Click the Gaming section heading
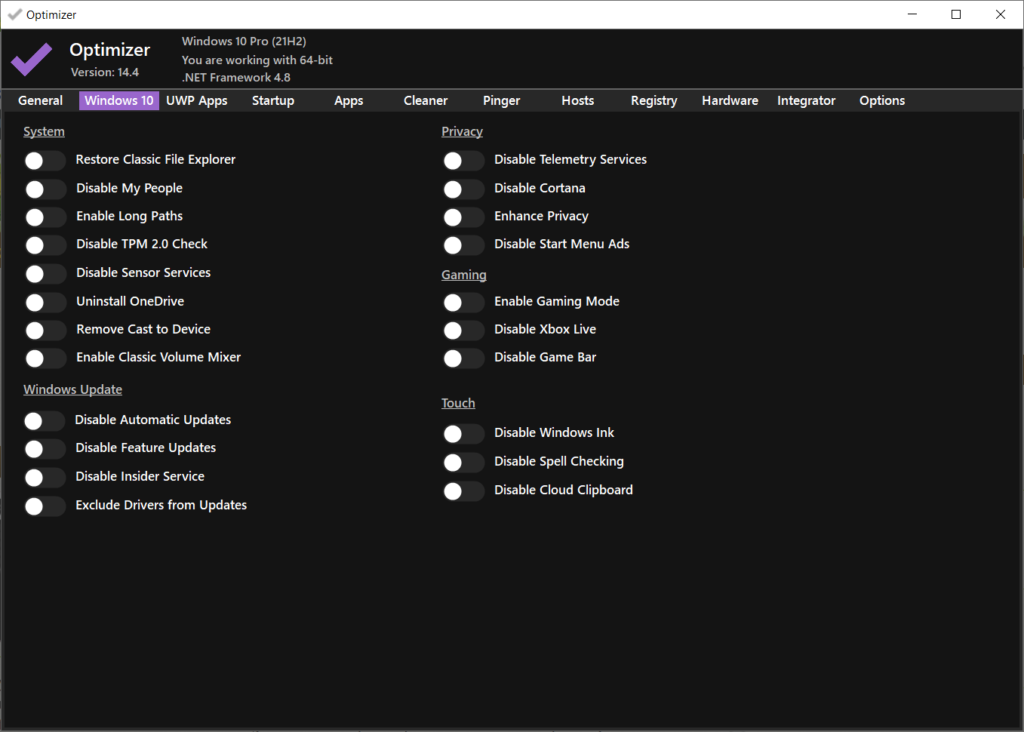 click(x=464, y=275)
